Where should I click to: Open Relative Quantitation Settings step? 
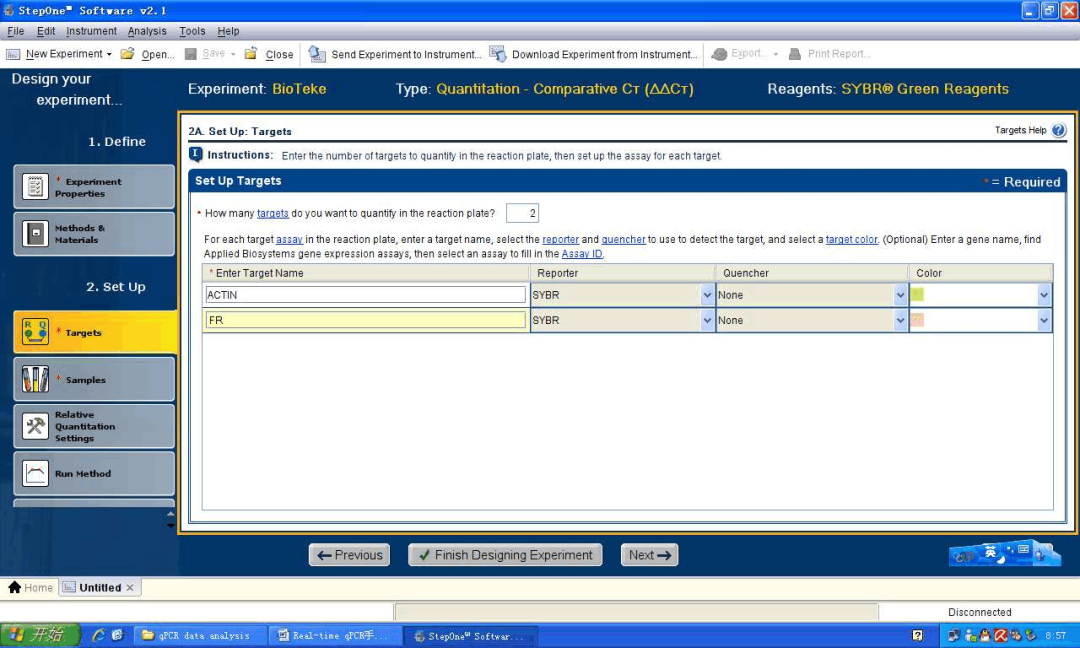click(94, 427)
